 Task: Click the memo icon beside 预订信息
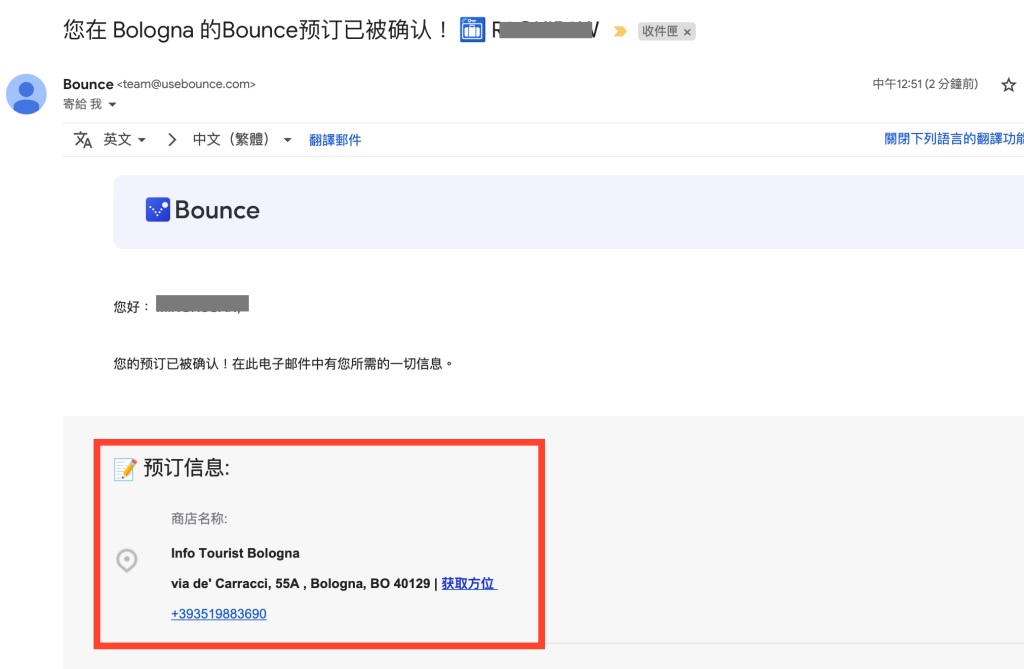point(125,468)
